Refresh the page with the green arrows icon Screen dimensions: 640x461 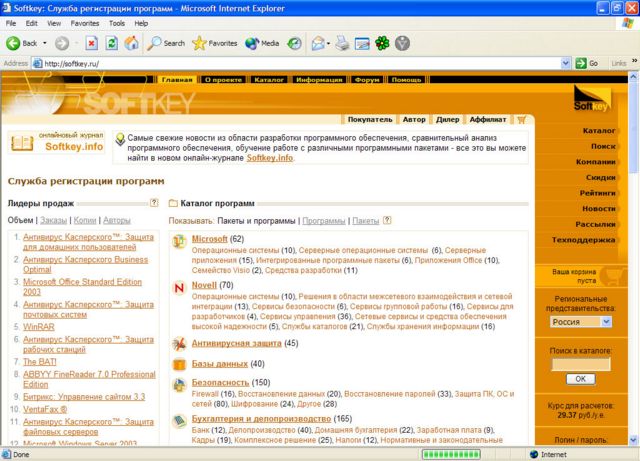click(111, 43)
